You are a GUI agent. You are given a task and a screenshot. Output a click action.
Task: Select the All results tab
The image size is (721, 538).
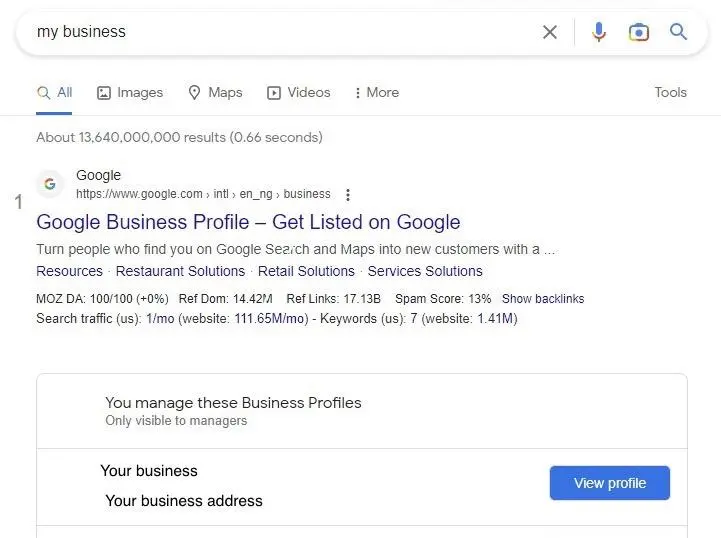click(x=55, y=93)
